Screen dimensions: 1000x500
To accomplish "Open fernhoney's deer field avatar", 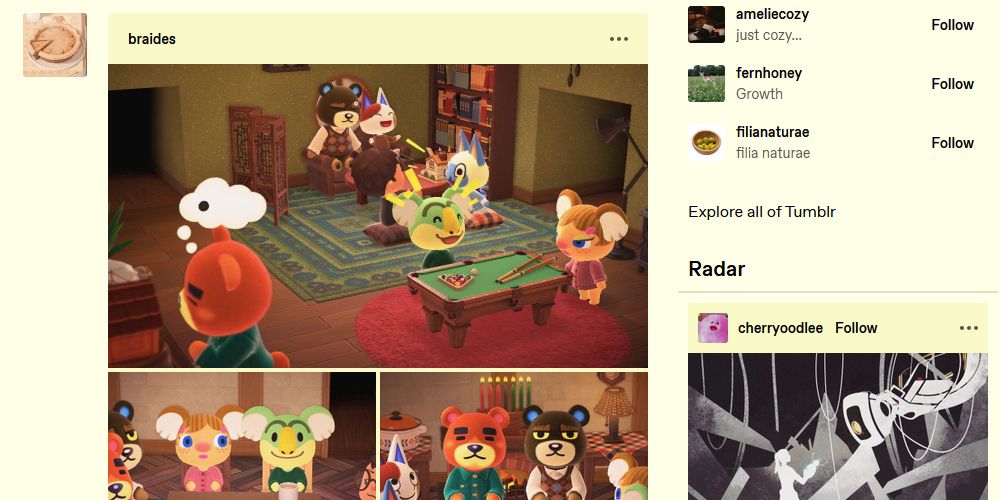I will click(706, 84).
